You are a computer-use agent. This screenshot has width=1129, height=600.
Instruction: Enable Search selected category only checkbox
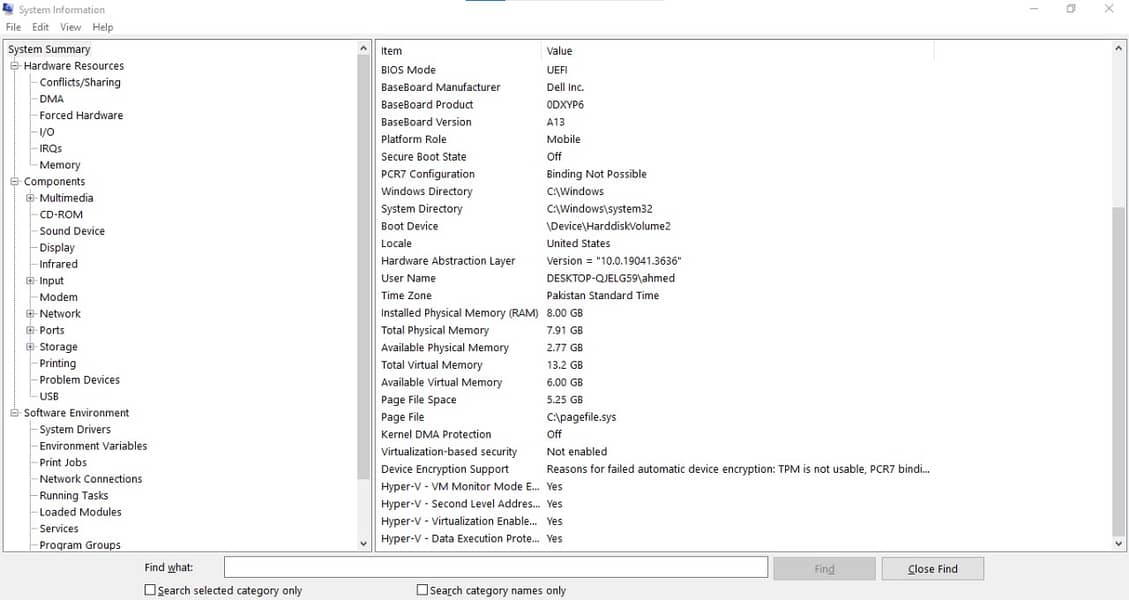pyautogui.click(x=151, y=590)
